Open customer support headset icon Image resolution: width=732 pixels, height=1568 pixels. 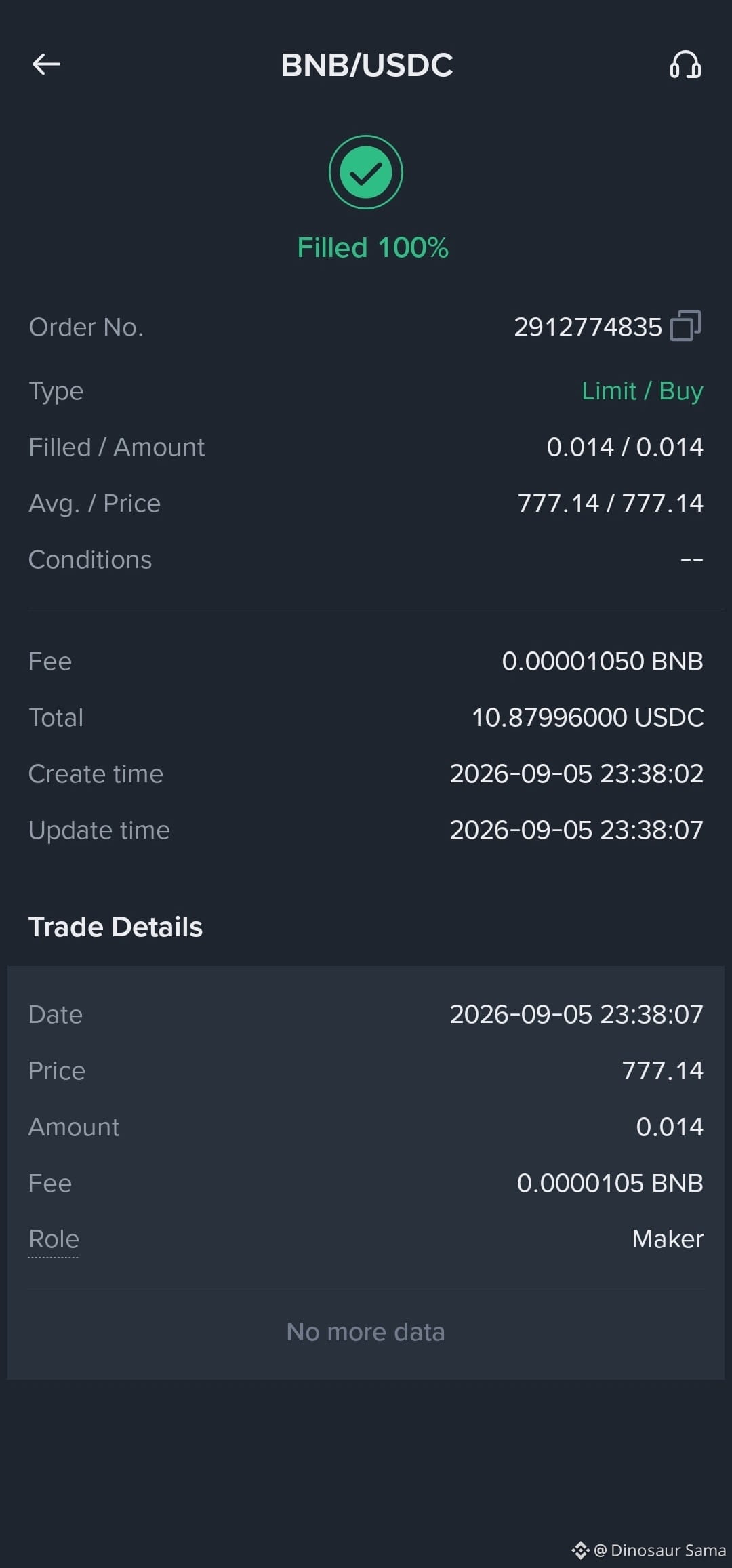(685, 65)
